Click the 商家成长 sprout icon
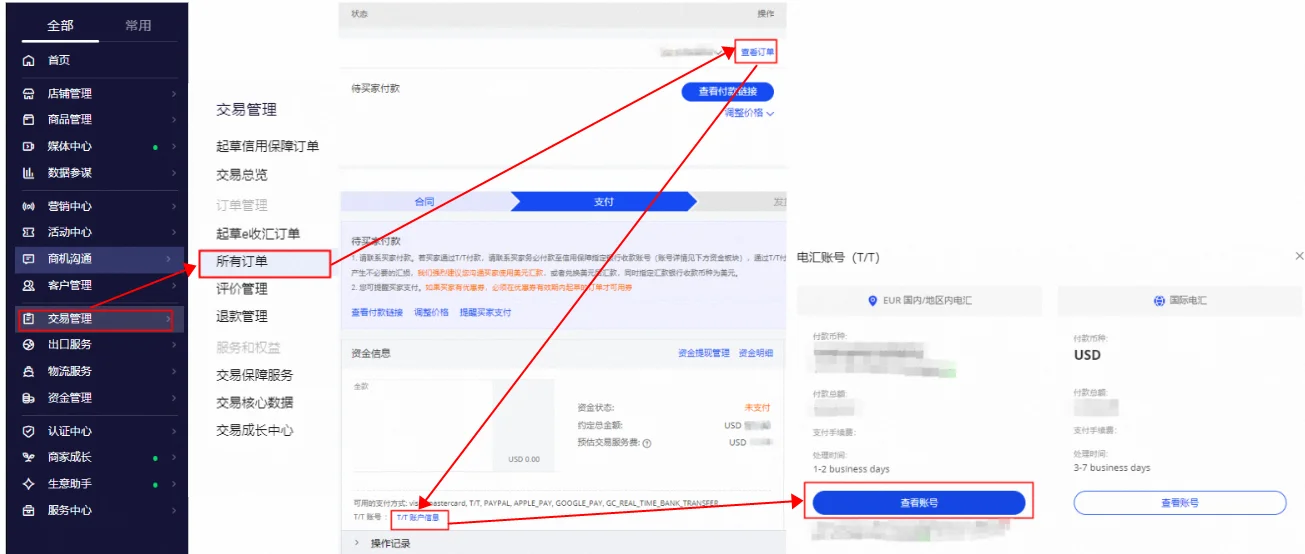The width and height of the screenshot is (1305, 554). point(28,458)
